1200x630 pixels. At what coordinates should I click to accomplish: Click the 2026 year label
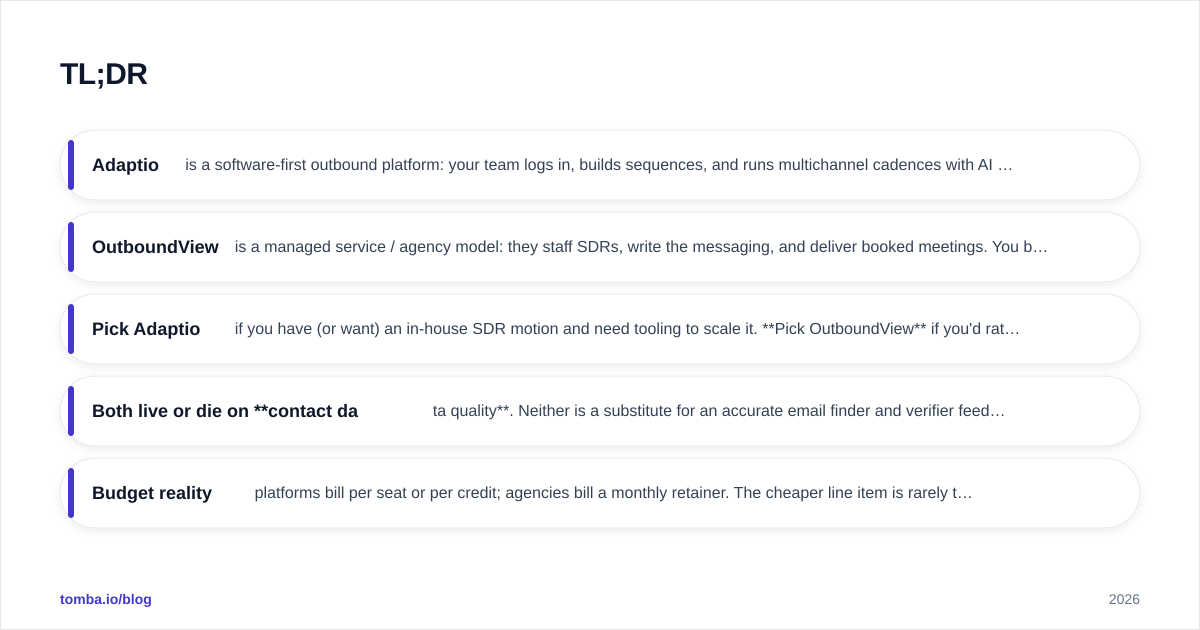[x=1124, y=599]
